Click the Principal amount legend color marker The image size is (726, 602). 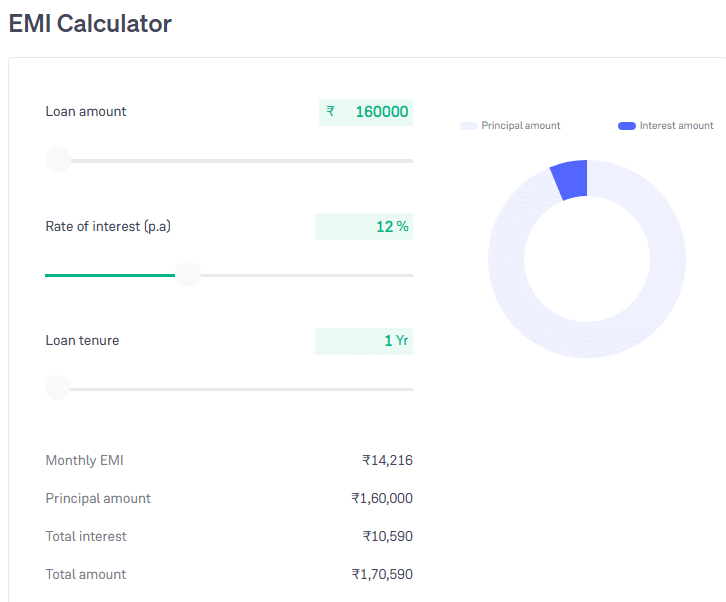(469, 126)
